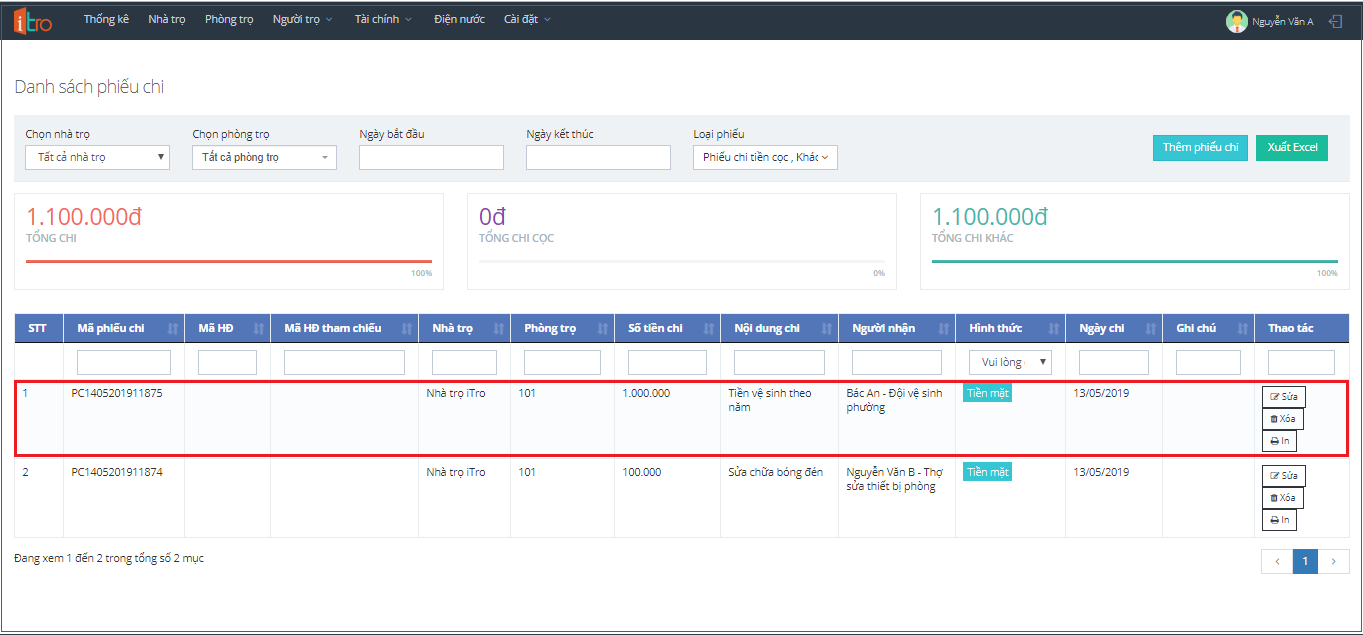Export list with Xuất Excel button
1363x635 pixels.
point(1291,148)
